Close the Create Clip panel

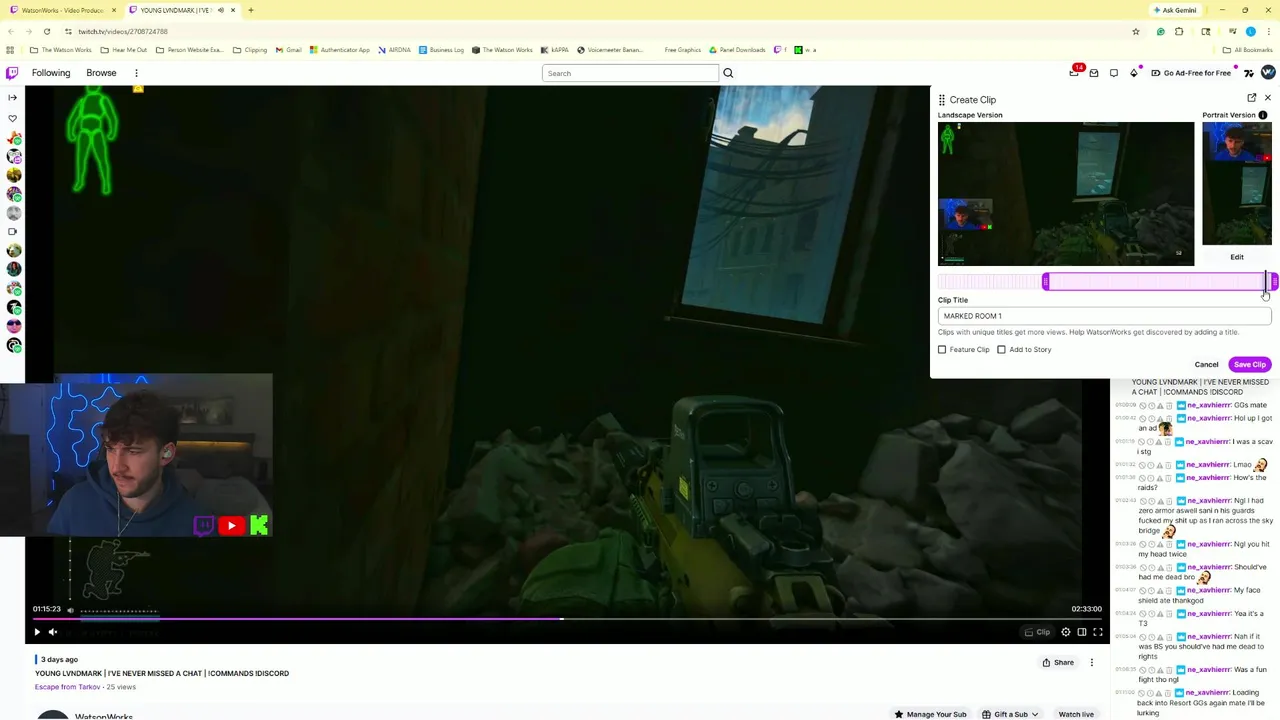pos(1268,98)
